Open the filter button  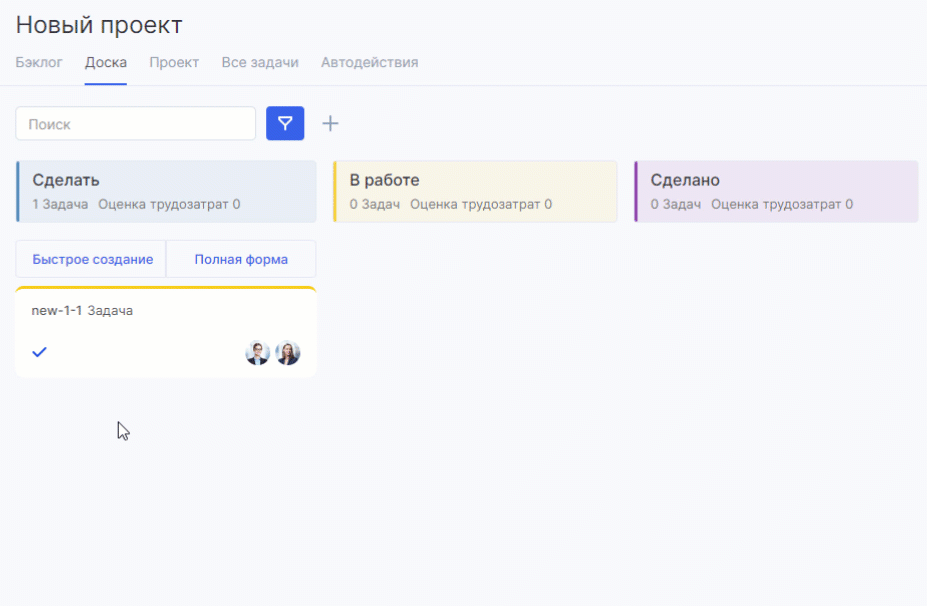(x=285, y=123)
